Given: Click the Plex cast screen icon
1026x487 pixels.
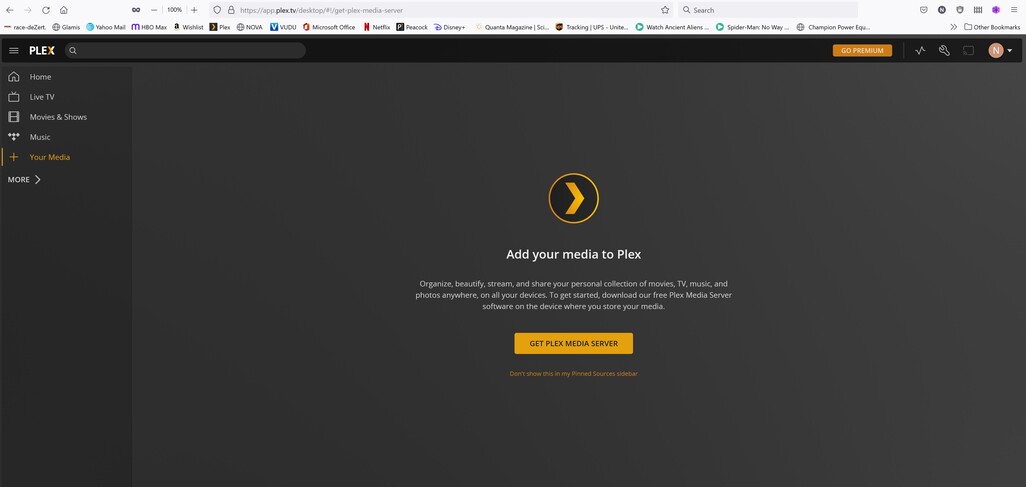Looking at the screenshot, I should [x=968, y=50].
